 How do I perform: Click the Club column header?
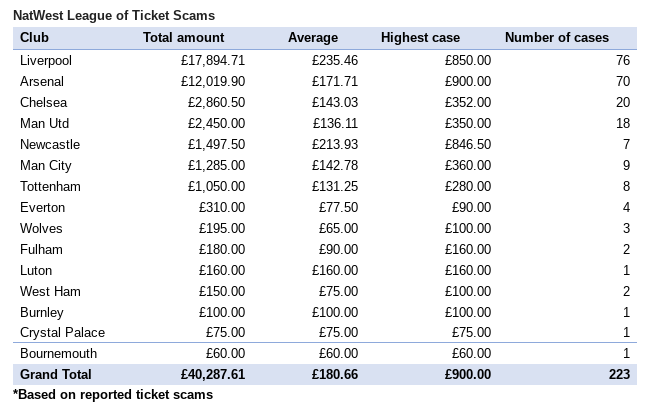coord(34,38)
